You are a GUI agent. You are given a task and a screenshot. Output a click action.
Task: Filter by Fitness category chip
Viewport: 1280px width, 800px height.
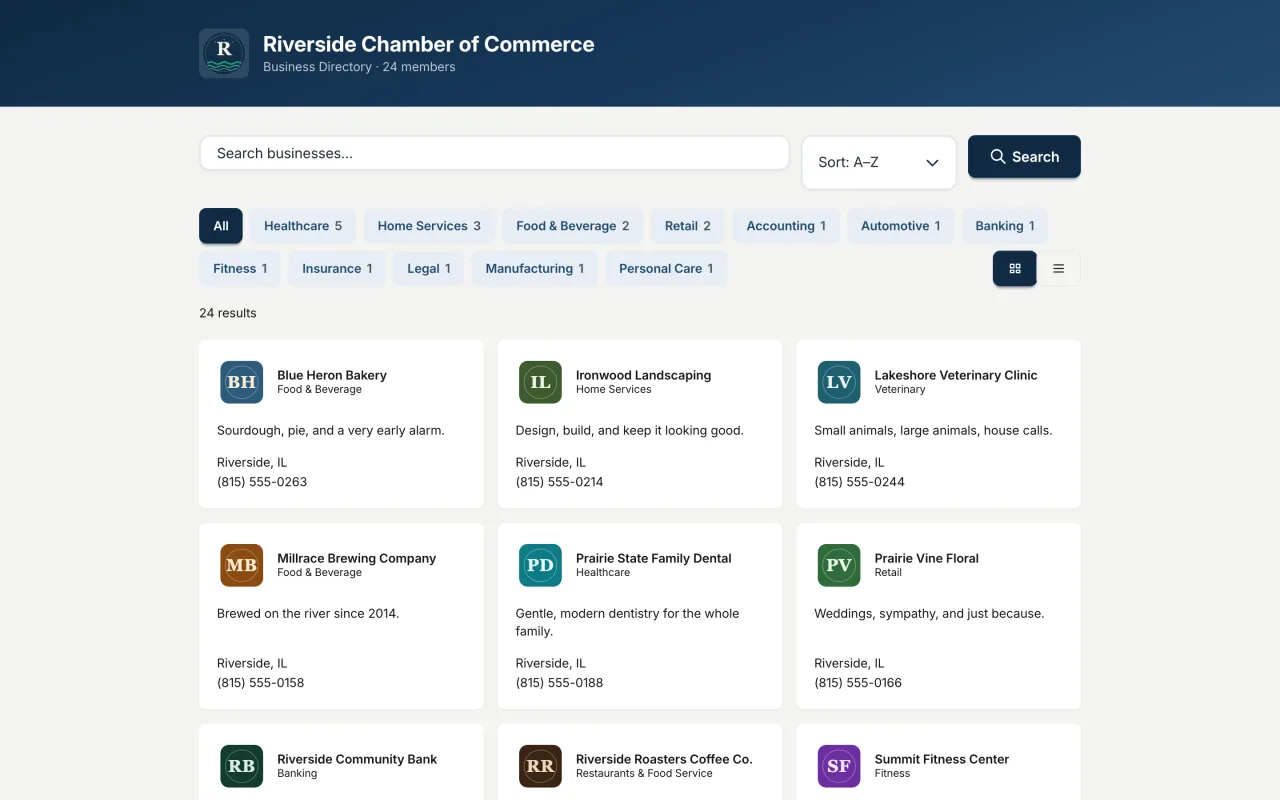click(240, 269)
